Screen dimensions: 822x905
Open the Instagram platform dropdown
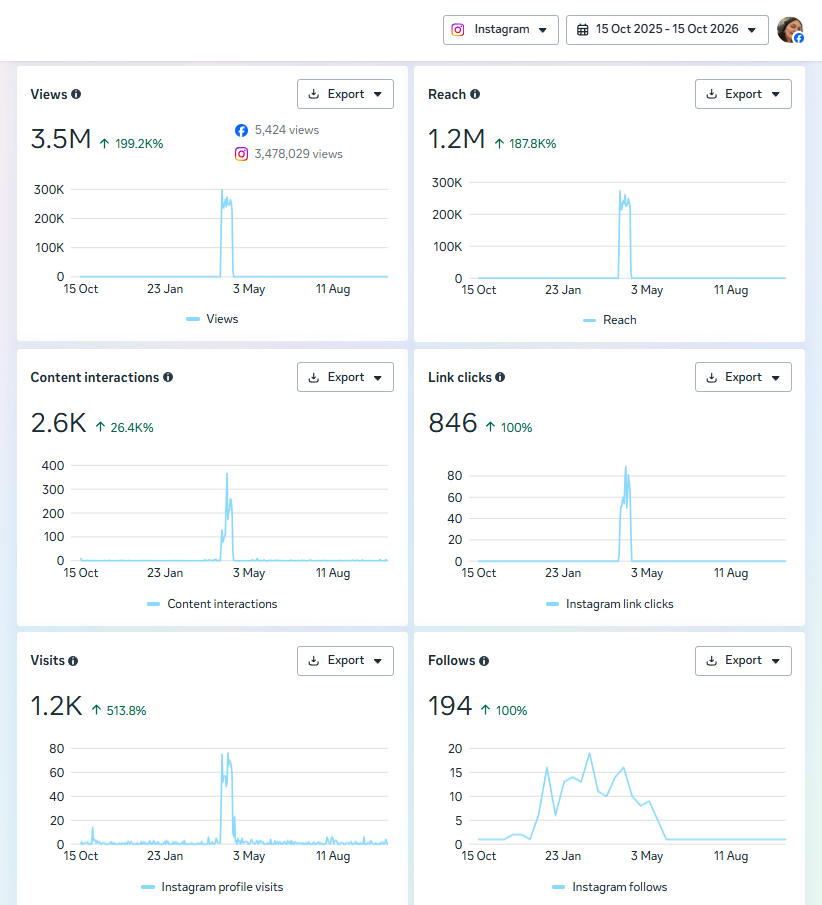coord(500,29)
